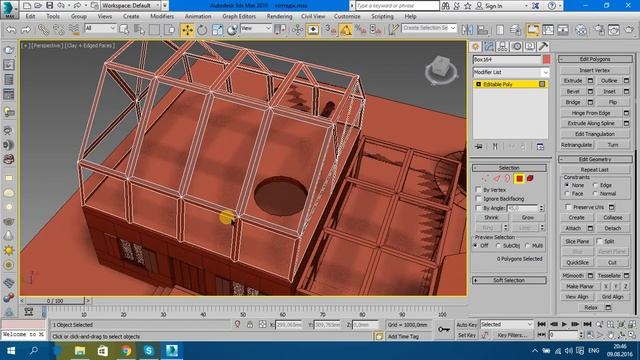This screenshot has height=360, width=640.
Task: Enable the By Vertex checkbox
Action: point(478,190)
